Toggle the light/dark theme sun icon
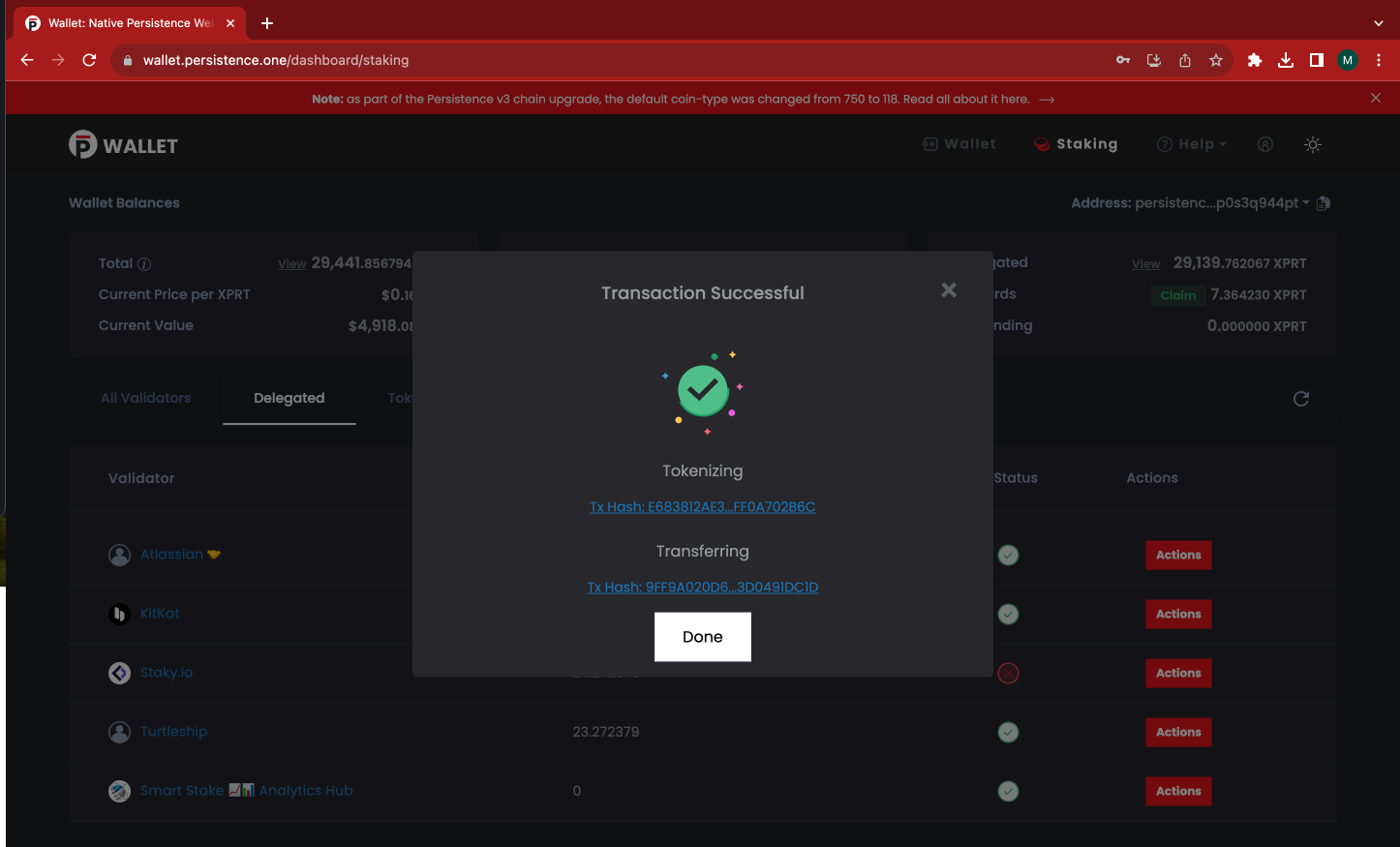The width and height of the screenshot is (1400, 847). coord(1313,144)
